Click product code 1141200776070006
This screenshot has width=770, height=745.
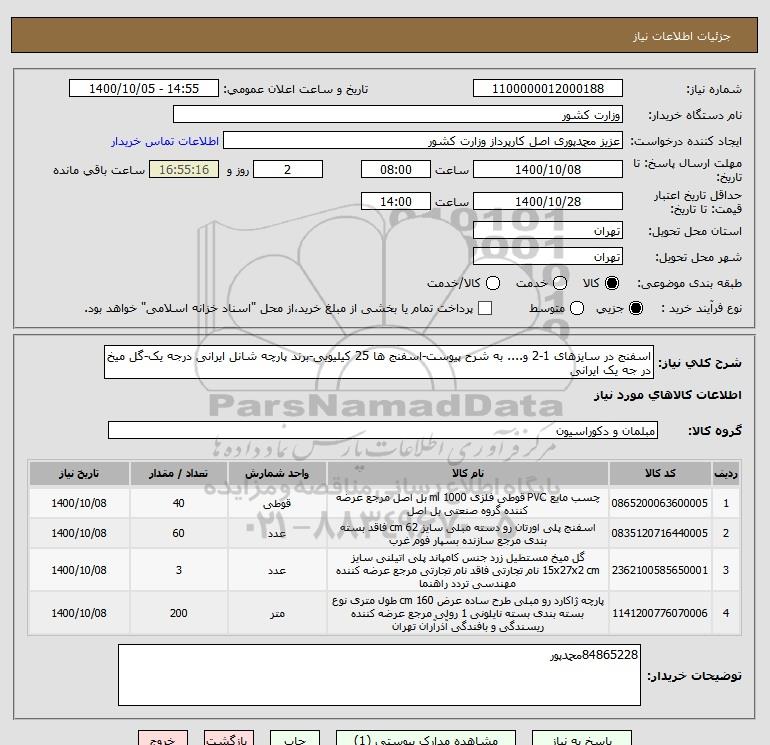pos(660,613)
